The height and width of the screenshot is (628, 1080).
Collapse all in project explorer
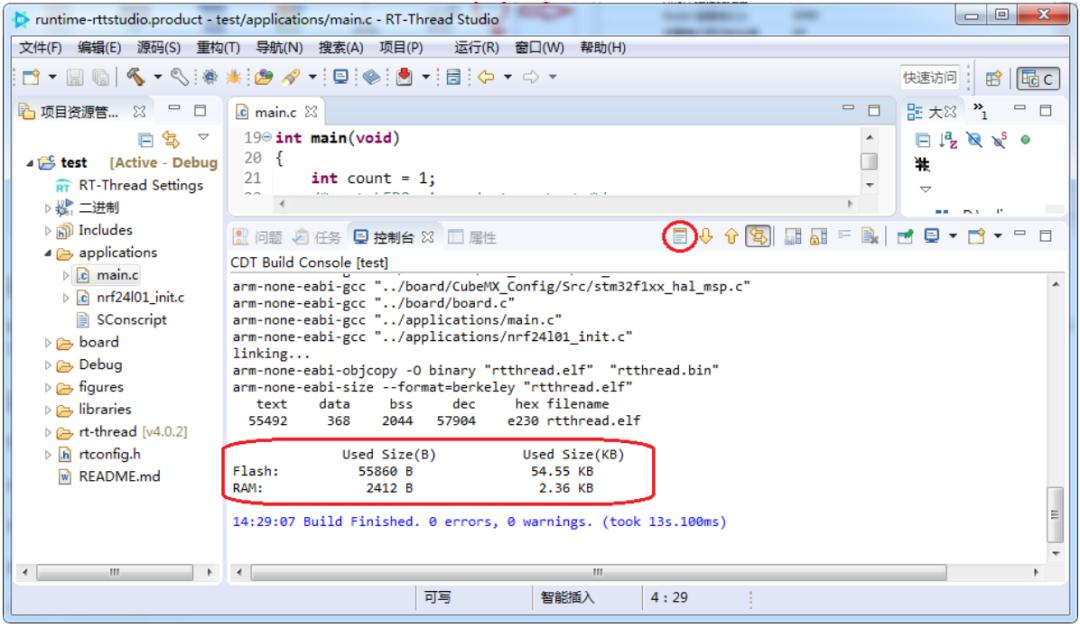click(145, 140)
